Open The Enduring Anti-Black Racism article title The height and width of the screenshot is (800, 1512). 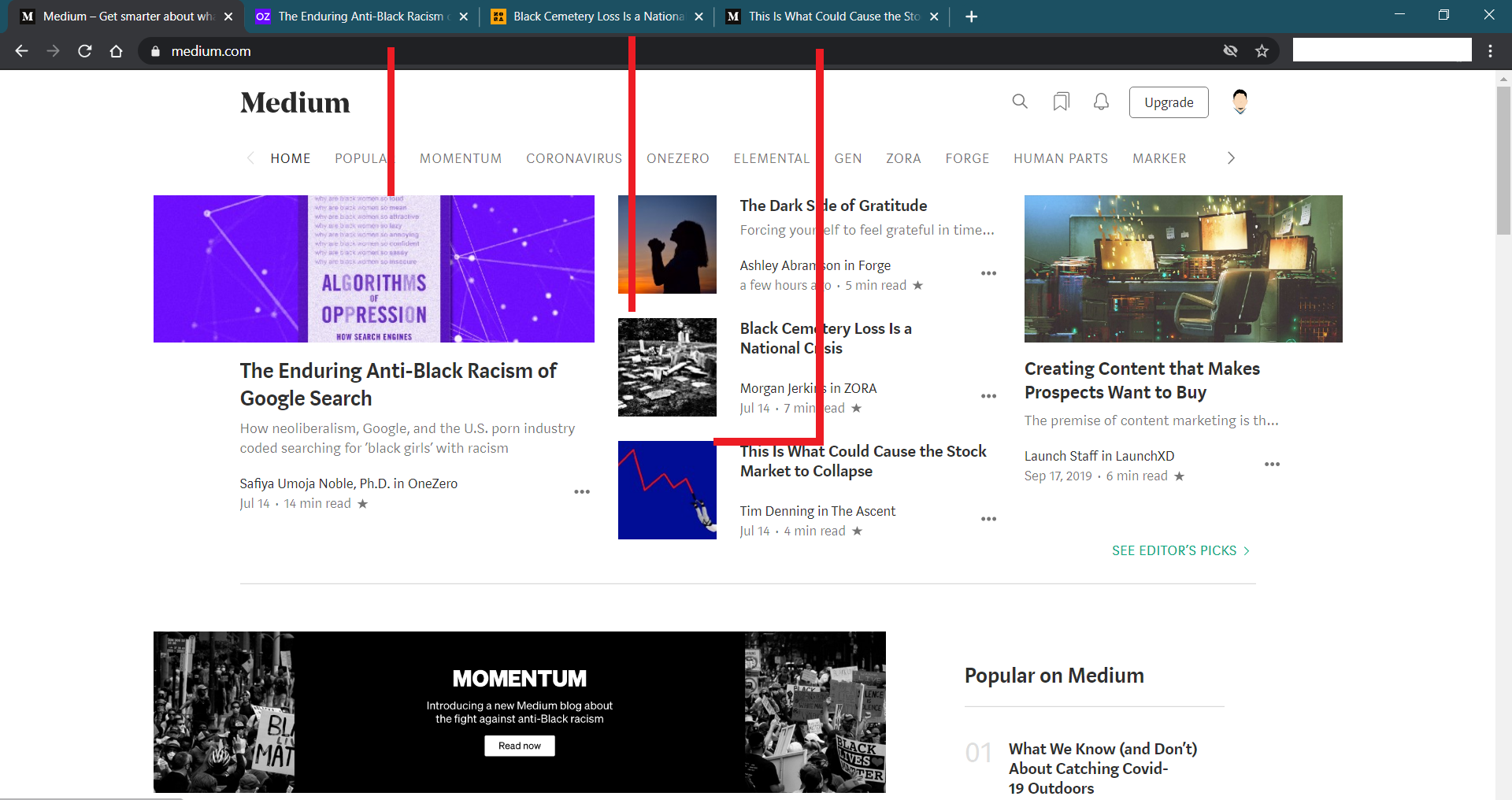[x=398, y=384]
